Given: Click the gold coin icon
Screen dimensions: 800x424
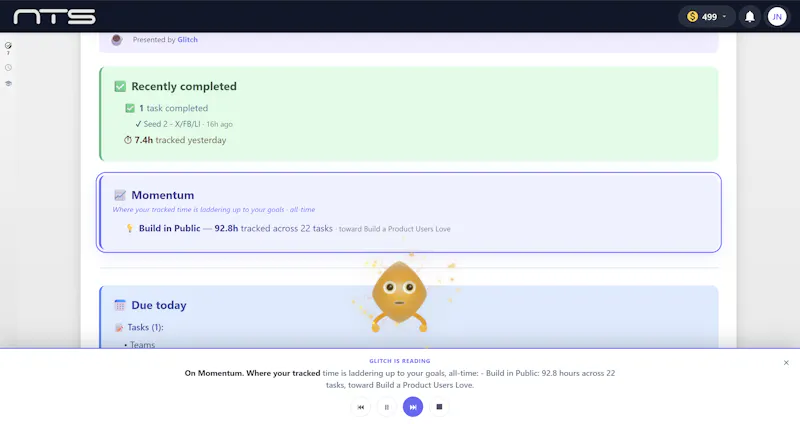Looking at the screenshot, I should pyautogui.click(x=692, y=17).
